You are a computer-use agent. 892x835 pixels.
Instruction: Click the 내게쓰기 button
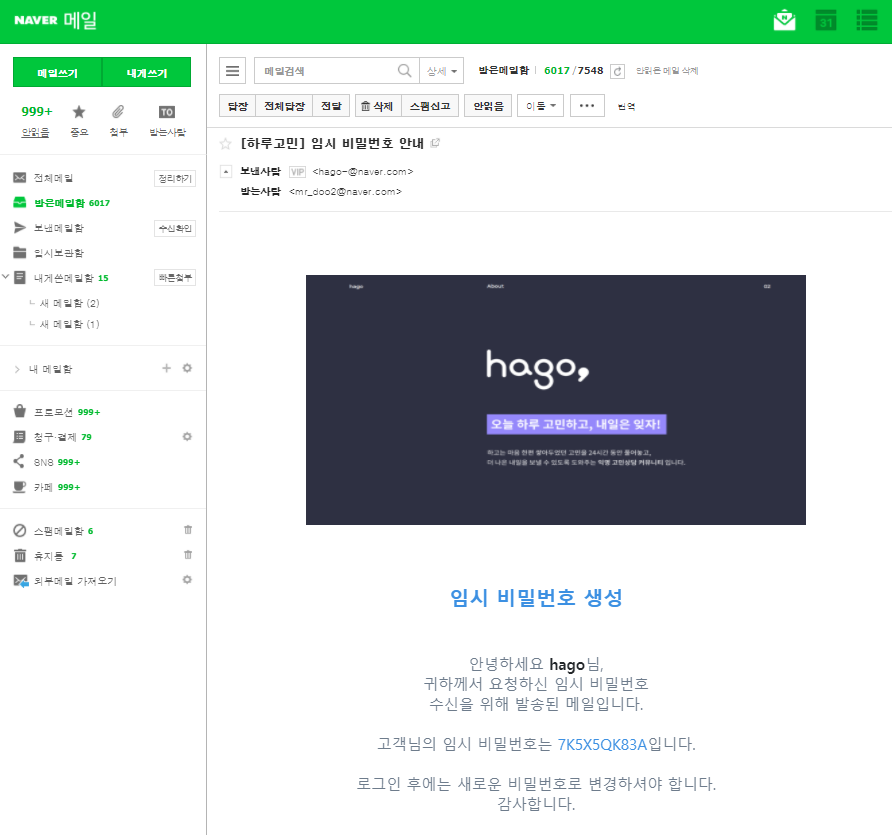(x=147, y=72)
